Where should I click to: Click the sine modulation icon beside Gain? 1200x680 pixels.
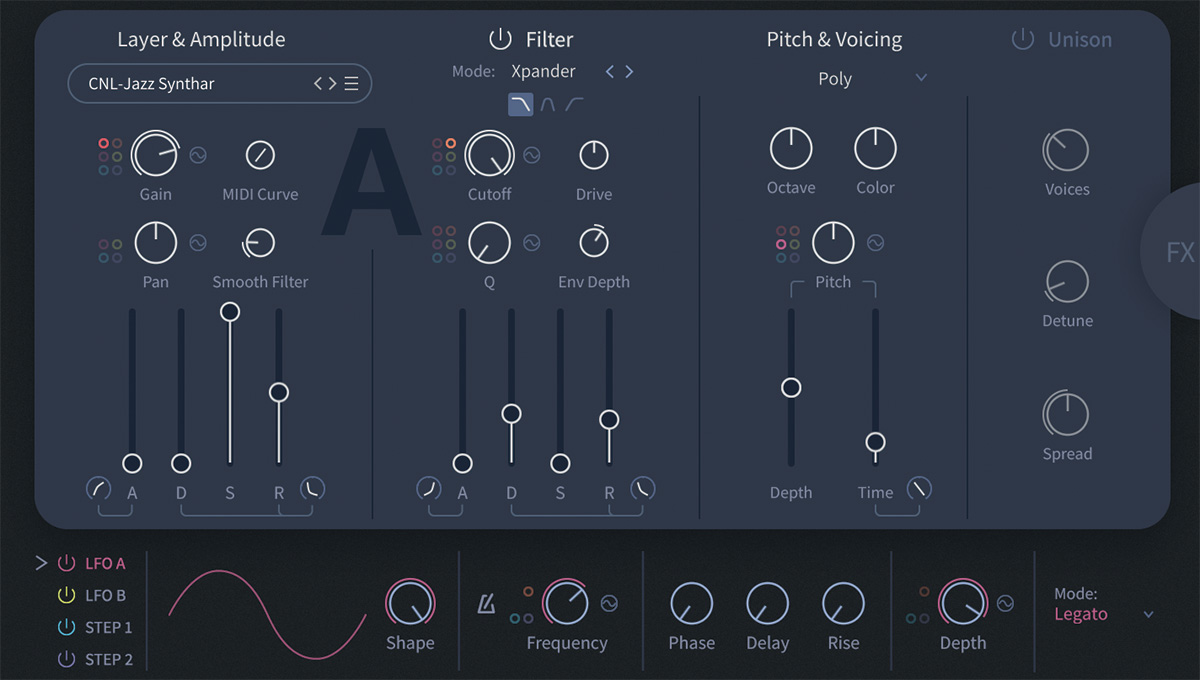(198, 155)
